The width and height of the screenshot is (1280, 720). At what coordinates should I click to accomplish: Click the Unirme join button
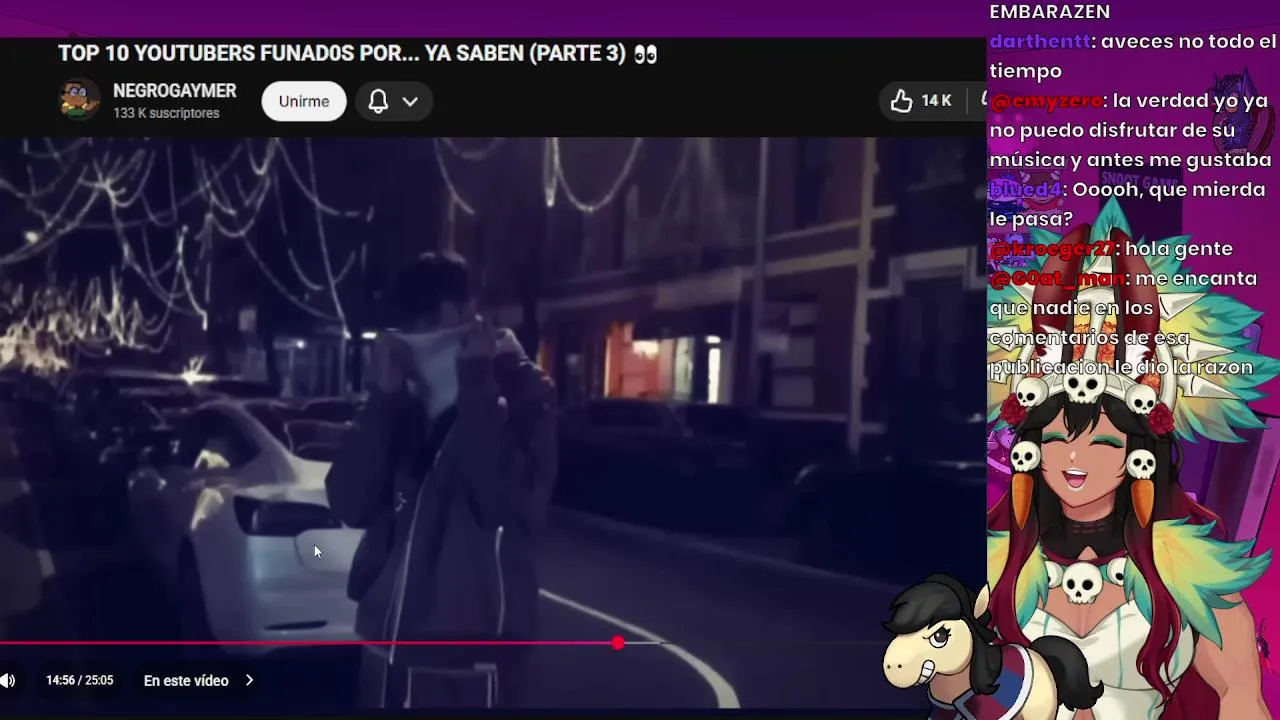(x=304, y=101)
